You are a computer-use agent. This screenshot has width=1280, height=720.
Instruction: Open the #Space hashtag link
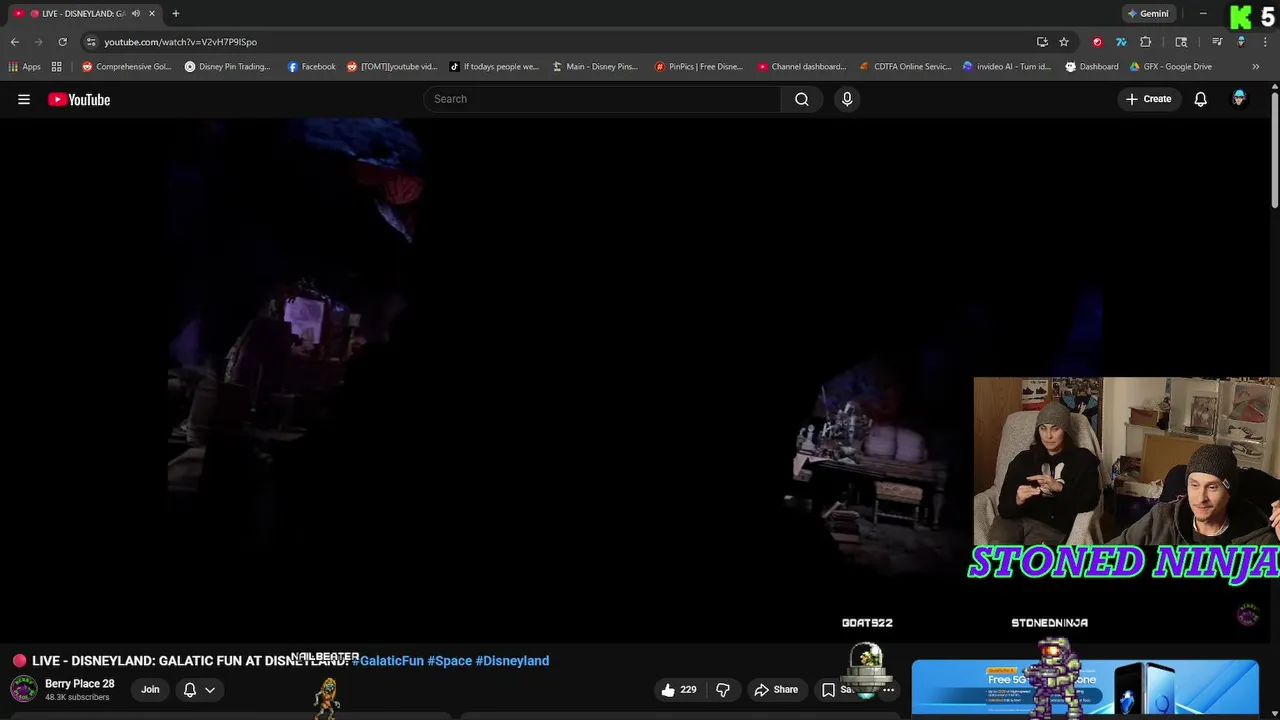click(x=449, y=661)
